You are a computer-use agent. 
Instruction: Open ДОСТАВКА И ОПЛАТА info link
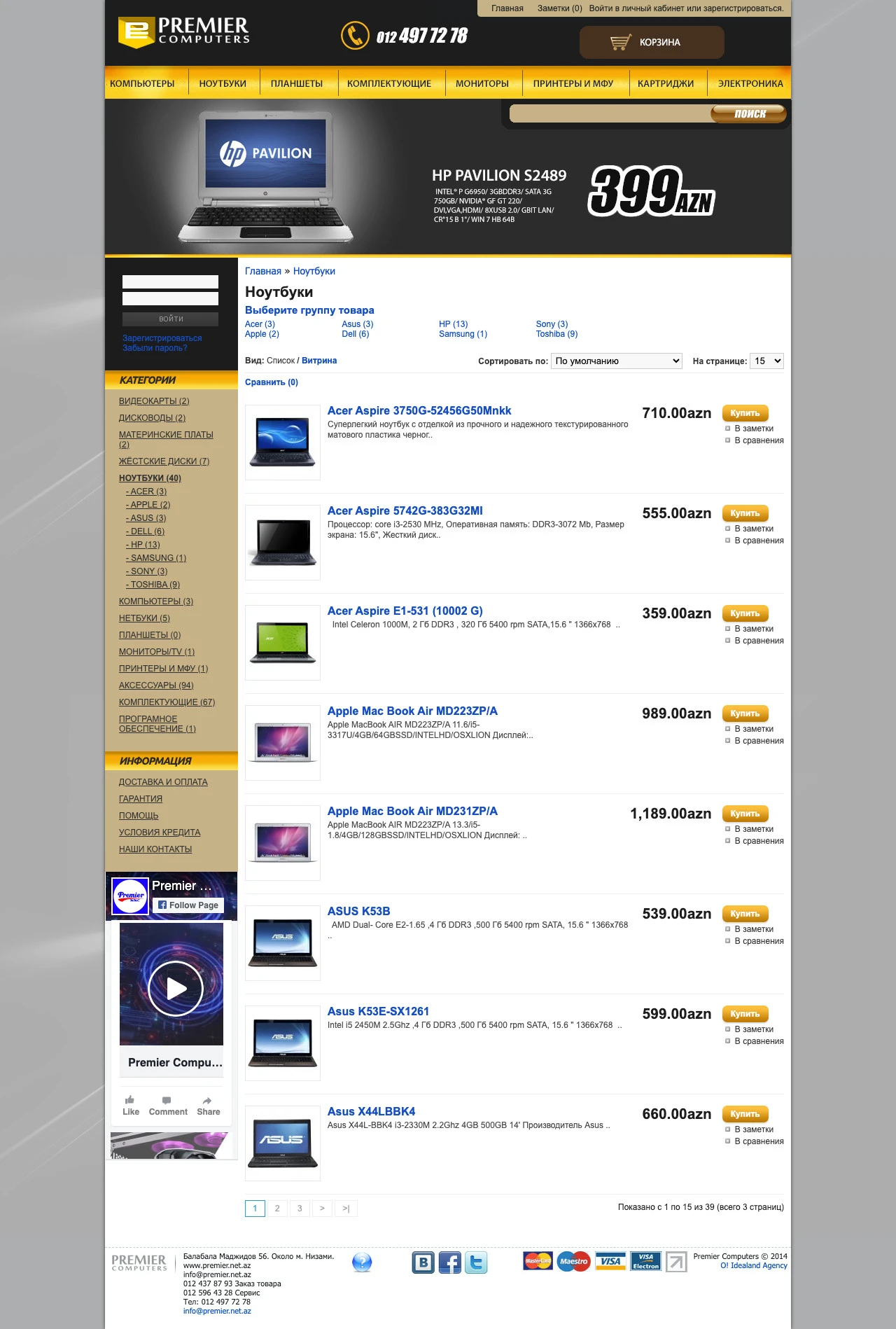(163, 782)
